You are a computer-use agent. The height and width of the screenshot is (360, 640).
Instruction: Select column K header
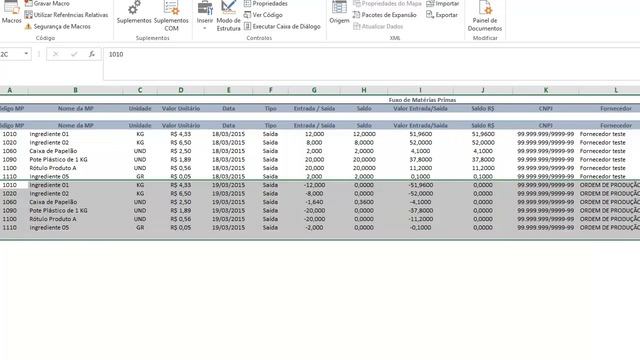tap(546, 90)
